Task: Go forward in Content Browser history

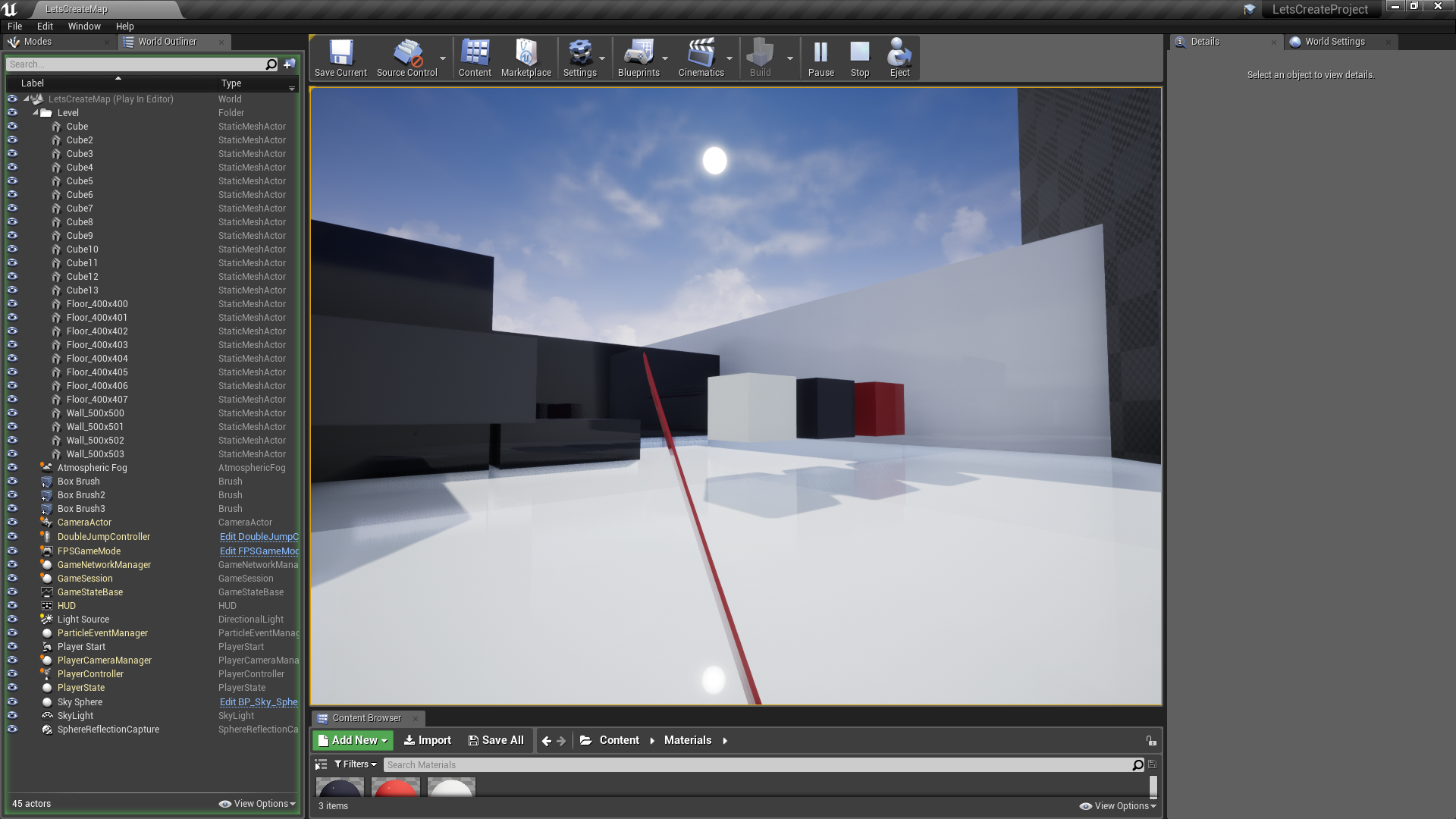Action: 561,741
